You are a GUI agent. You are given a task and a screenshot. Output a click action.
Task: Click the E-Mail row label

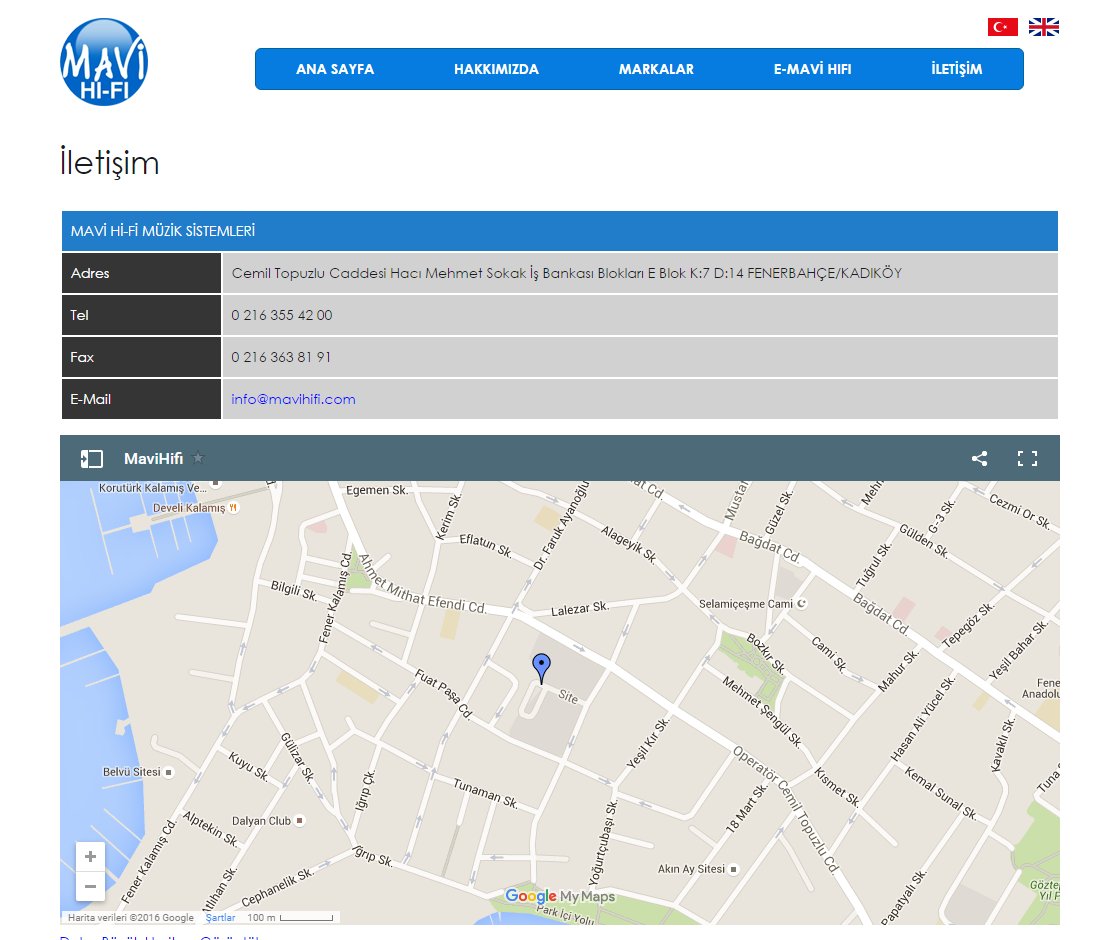click(x=91, y=399)
